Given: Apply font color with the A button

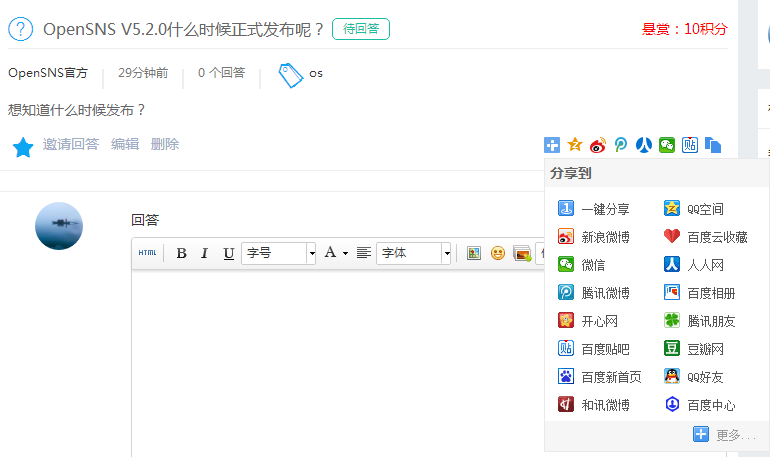Looking at the screenshot, I should point(330,253).
